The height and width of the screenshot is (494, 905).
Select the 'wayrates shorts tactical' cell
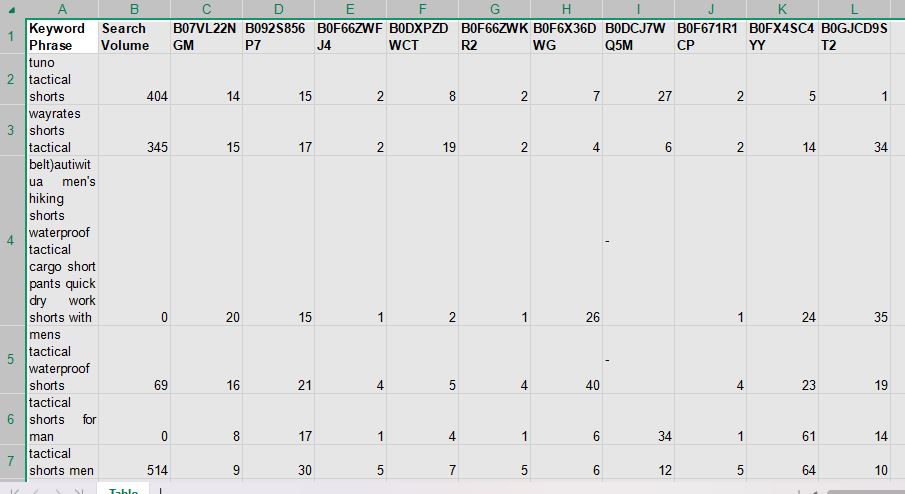(x=62, y=130)
